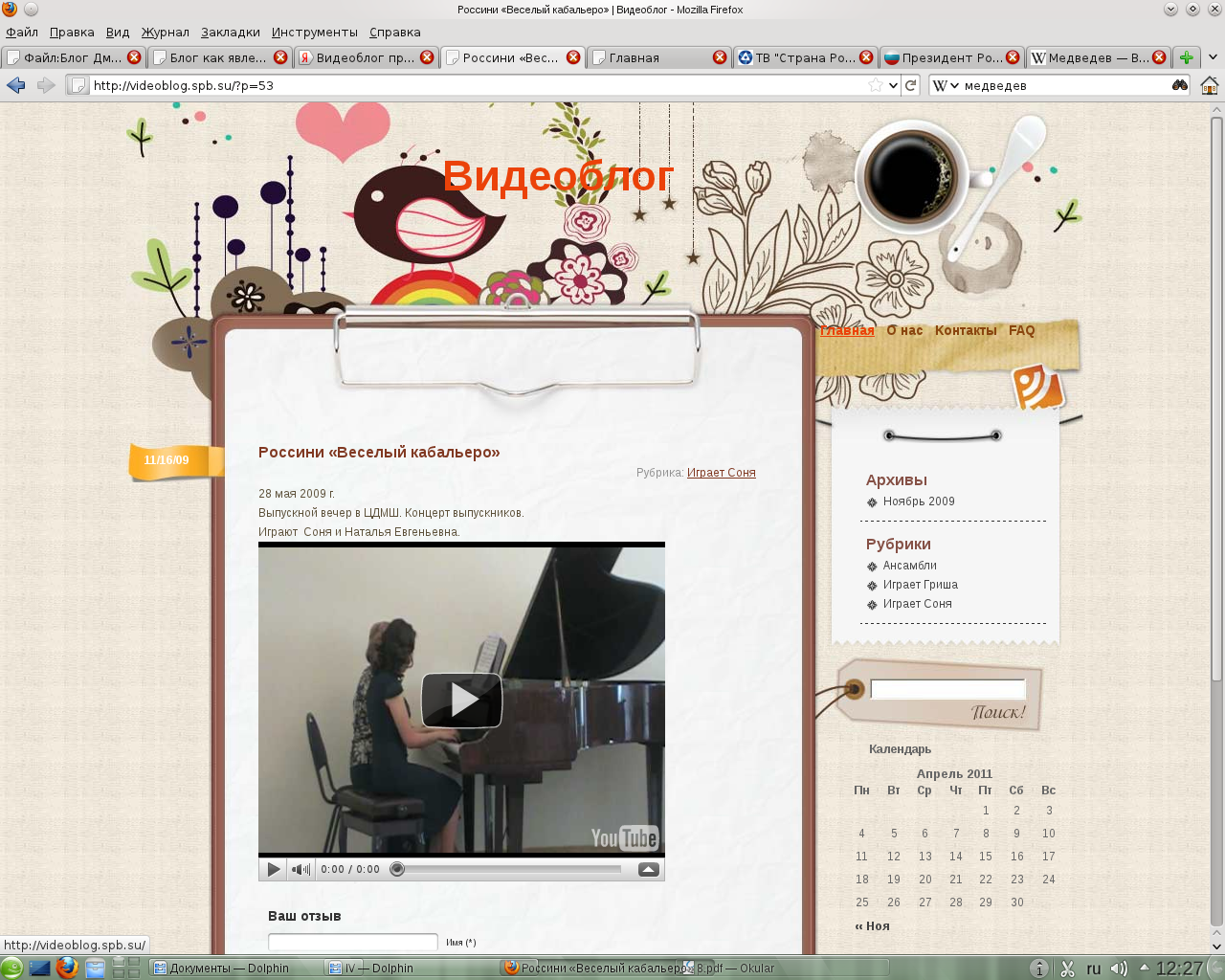The height and width of the screenshot is (980, 1225).
Task: List all tabs dropdown arrow
Action: pos(1213,57)
